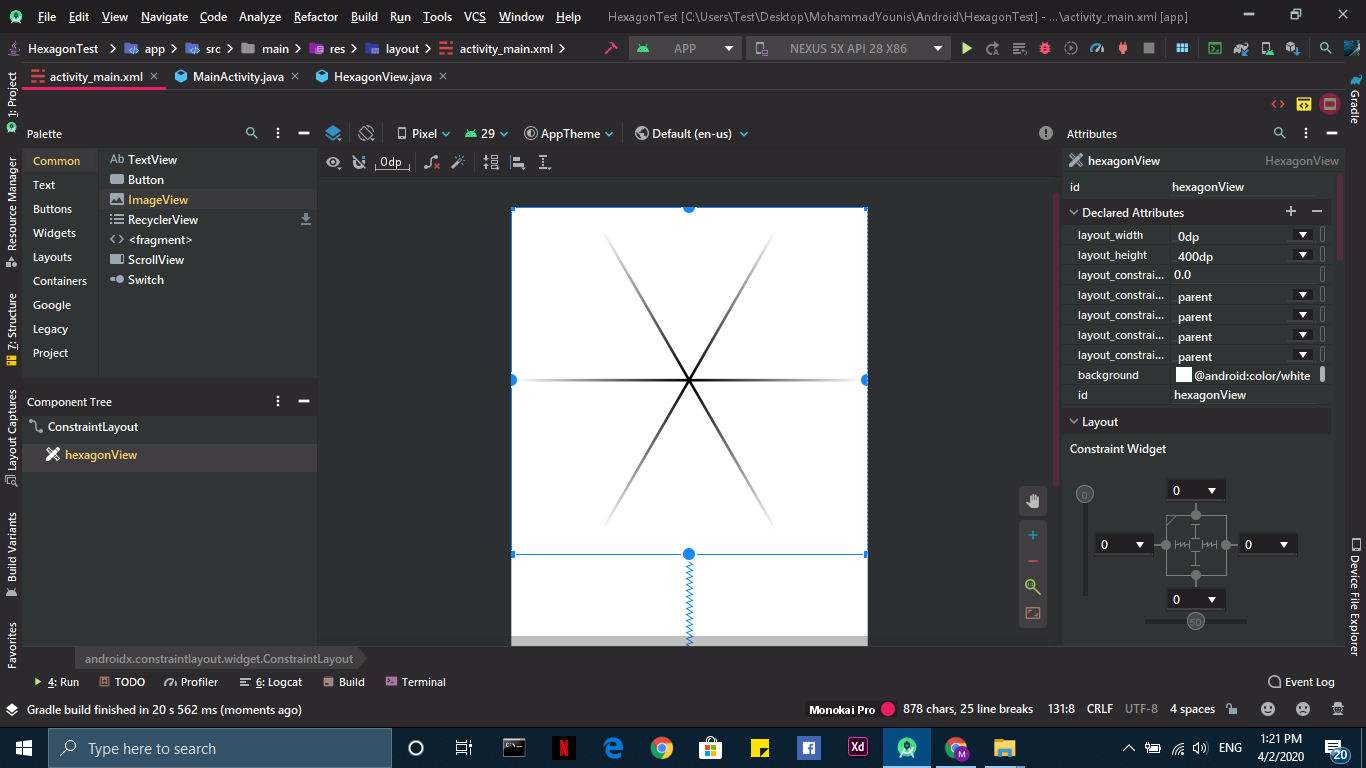The height and width of the screenshot is (768, 1366).
Task: Open the Refactor menu
Action: tap(316, 17)
